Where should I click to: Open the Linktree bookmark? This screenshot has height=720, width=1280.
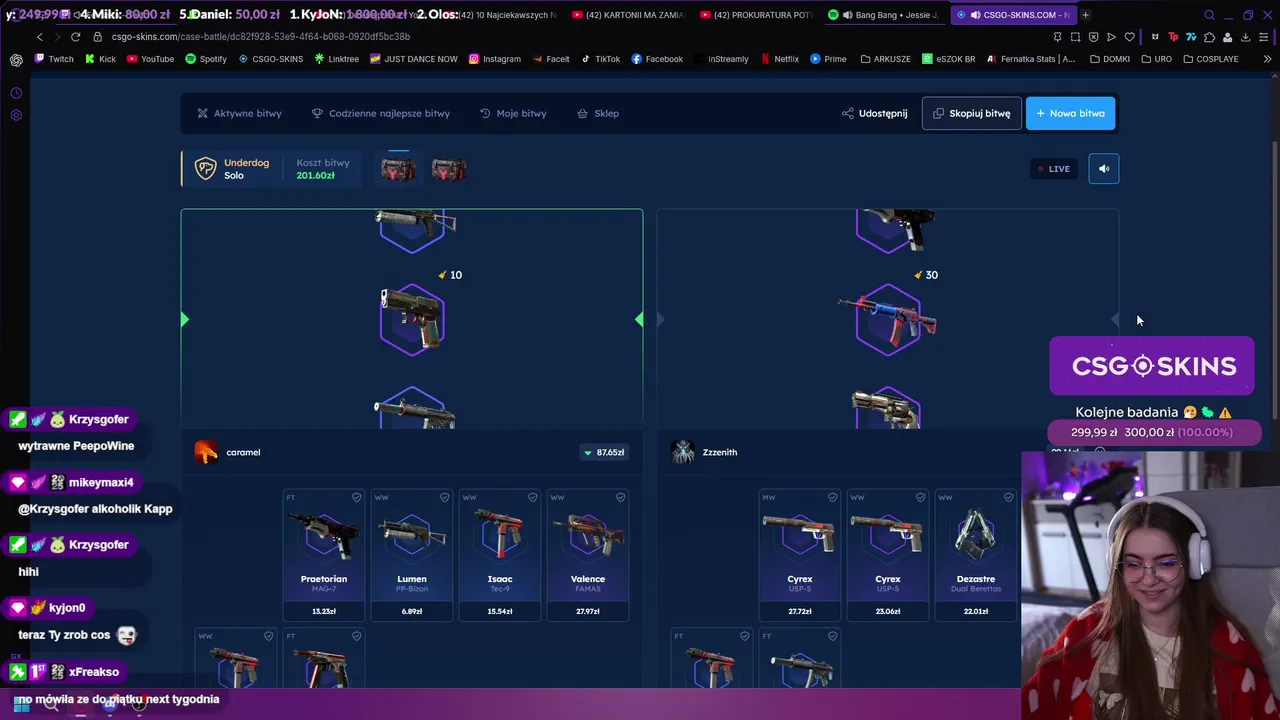pos(337,59)
